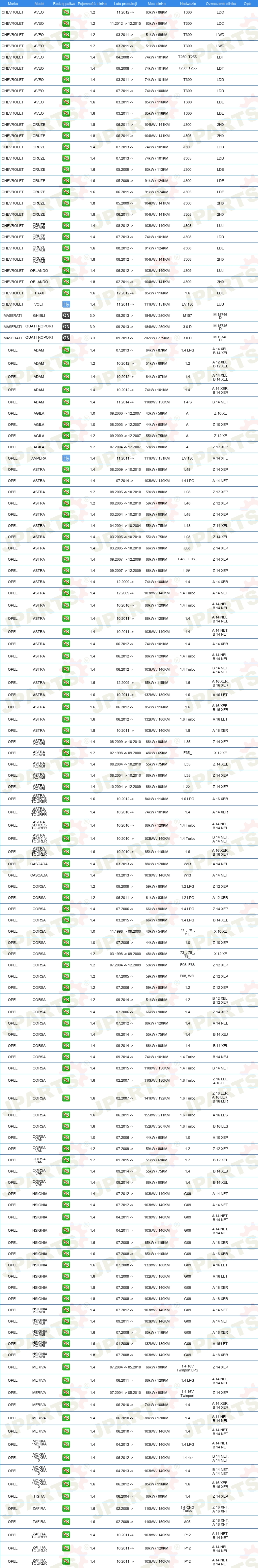Click petrol icon in Insignia Kombi 1.8 row
The height and width of the screenshot is (1568, 258).
pyautogui.click(x=66, y=1355)
